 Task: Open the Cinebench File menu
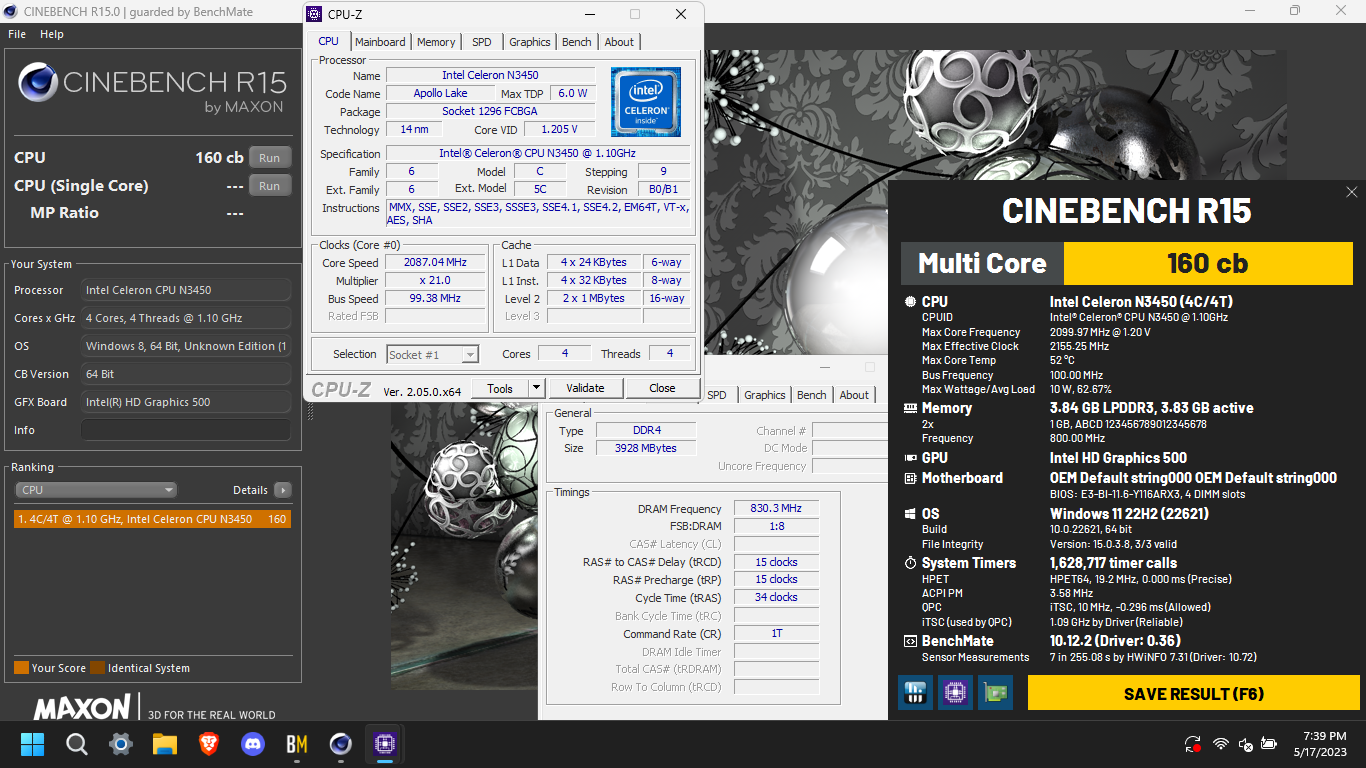pos(17,34)
